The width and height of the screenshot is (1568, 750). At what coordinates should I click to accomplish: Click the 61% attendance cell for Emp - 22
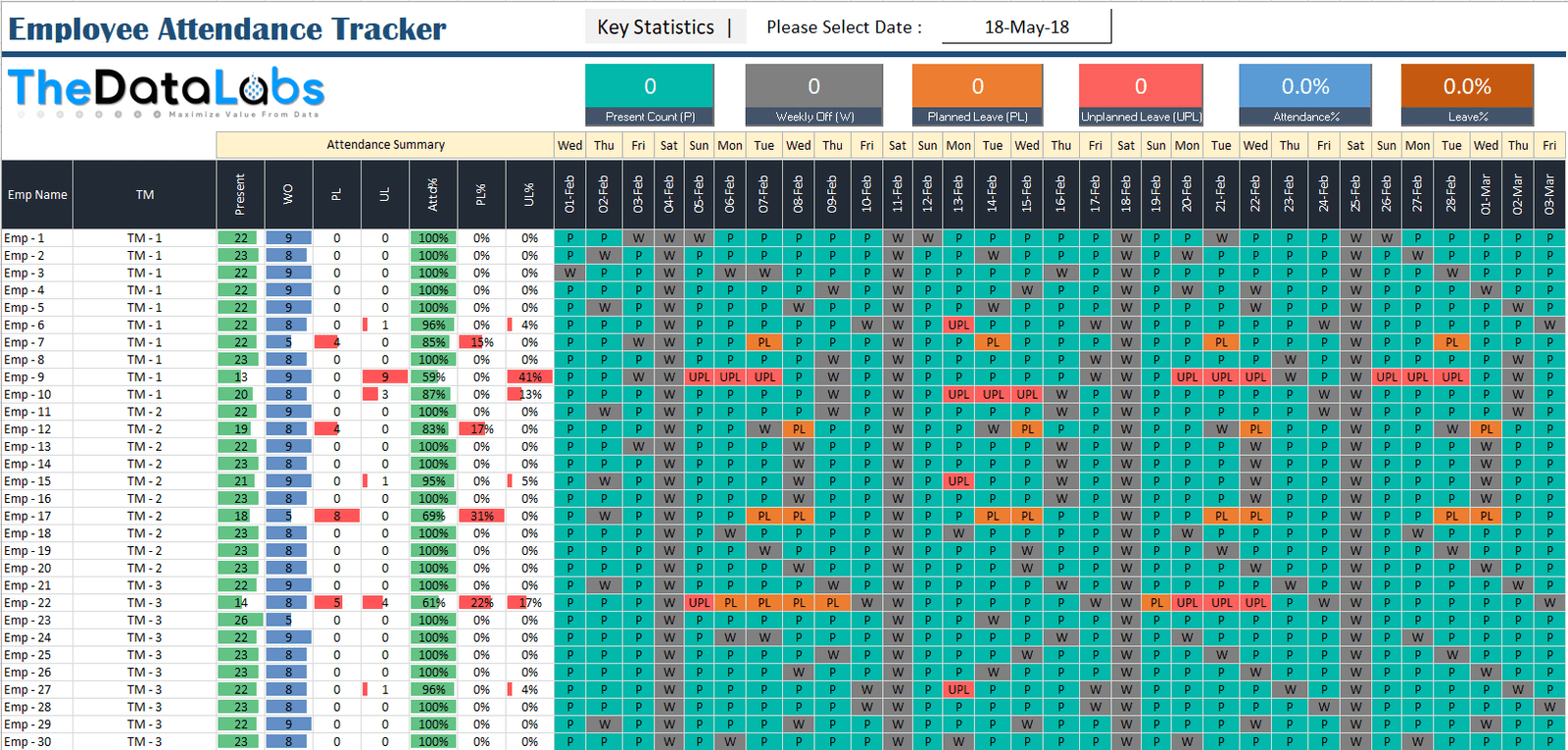coord(433,603)
